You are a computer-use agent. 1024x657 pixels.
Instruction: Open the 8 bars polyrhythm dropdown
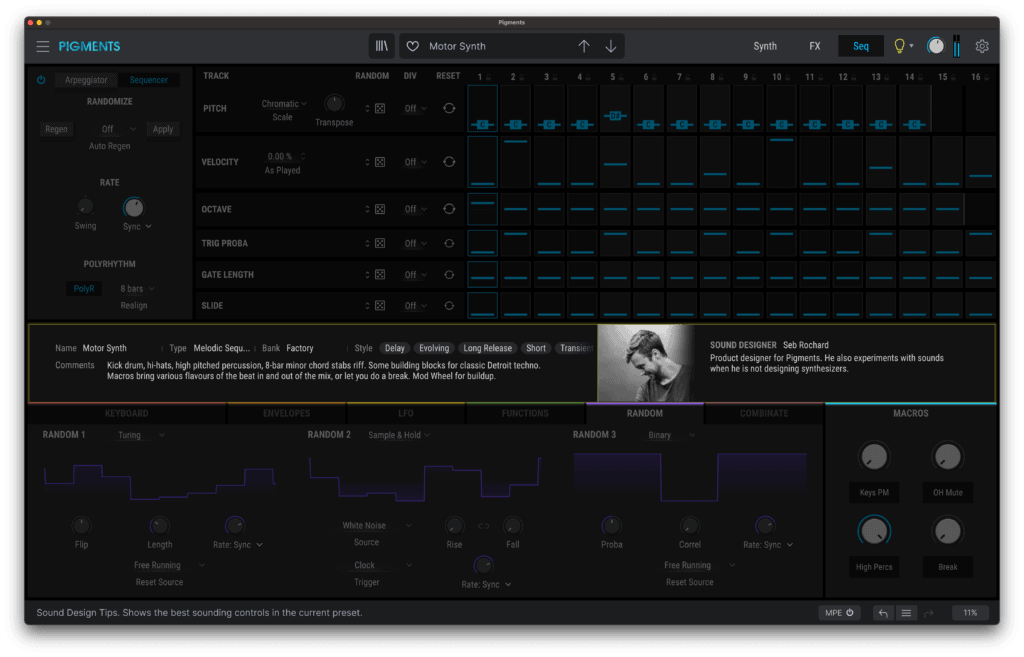[137, 289]
